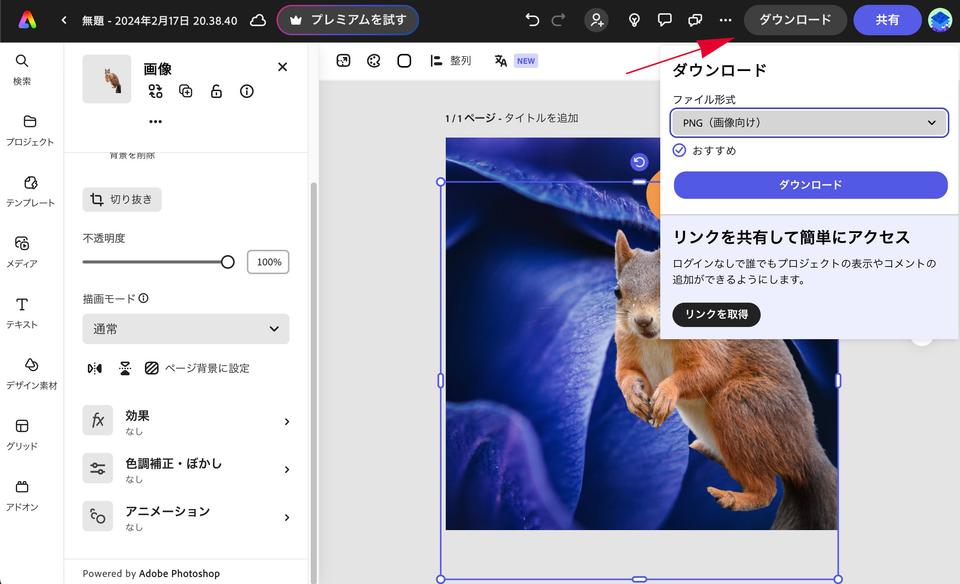The width and height of the screenshot is (960, 584).
Task: Click the undo arrow in top bar
Action: click(532, 20)
